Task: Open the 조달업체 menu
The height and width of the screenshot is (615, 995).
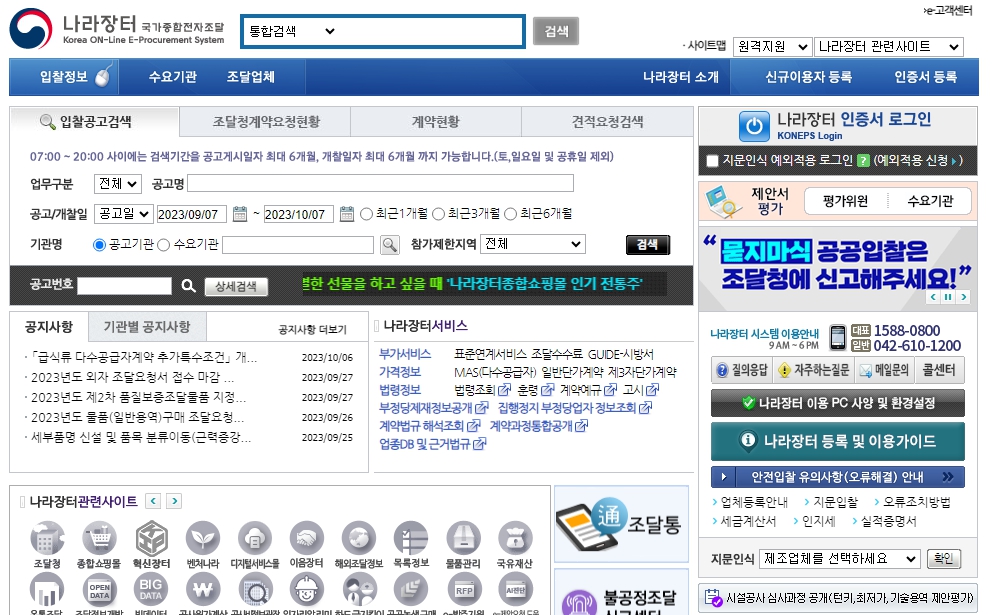Action: 251,77
